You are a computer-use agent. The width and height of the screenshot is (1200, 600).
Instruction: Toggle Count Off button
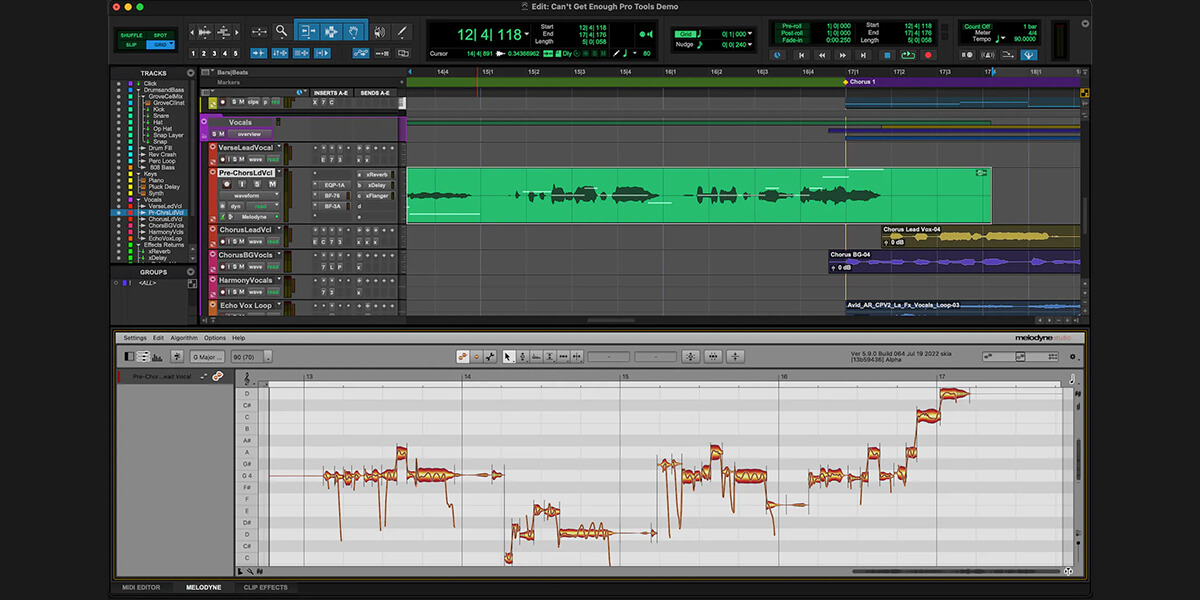pyautogui.click(x=977, y=25)
